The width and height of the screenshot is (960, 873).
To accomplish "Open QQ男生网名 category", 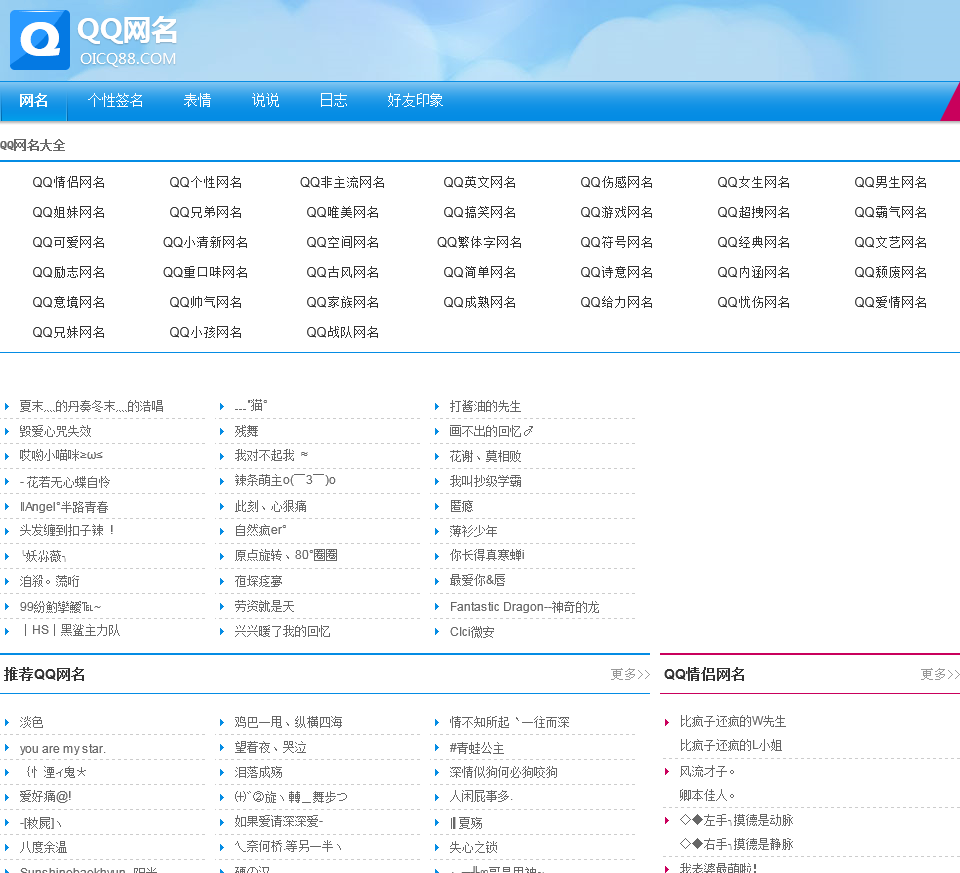I will (890, 182).
